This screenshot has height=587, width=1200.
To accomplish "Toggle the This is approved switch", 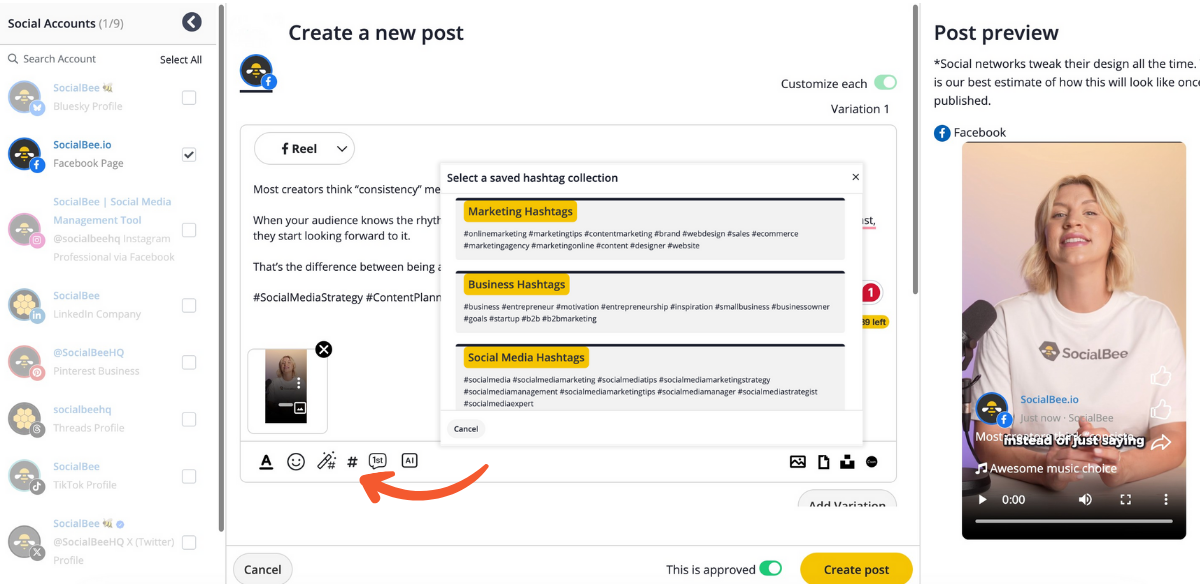I will tap(770, 569).
